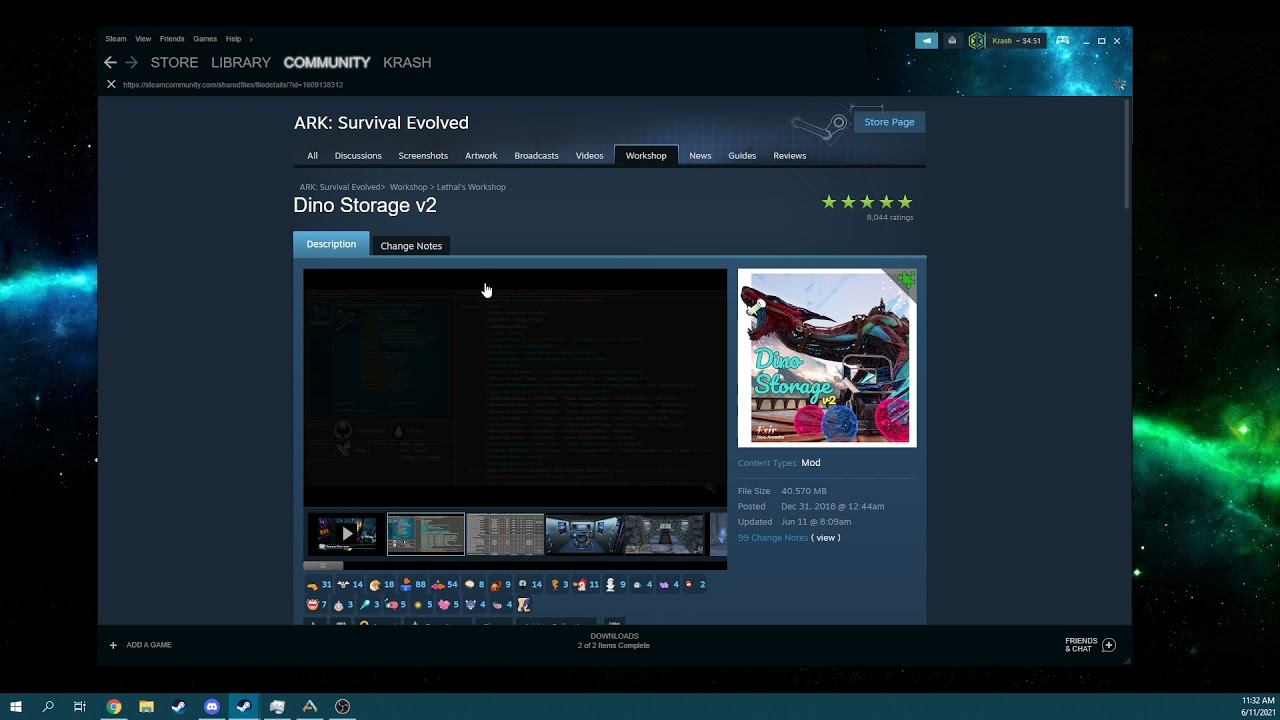Click the Dino Storage v2 mod cover image

[x=827, y=358]
